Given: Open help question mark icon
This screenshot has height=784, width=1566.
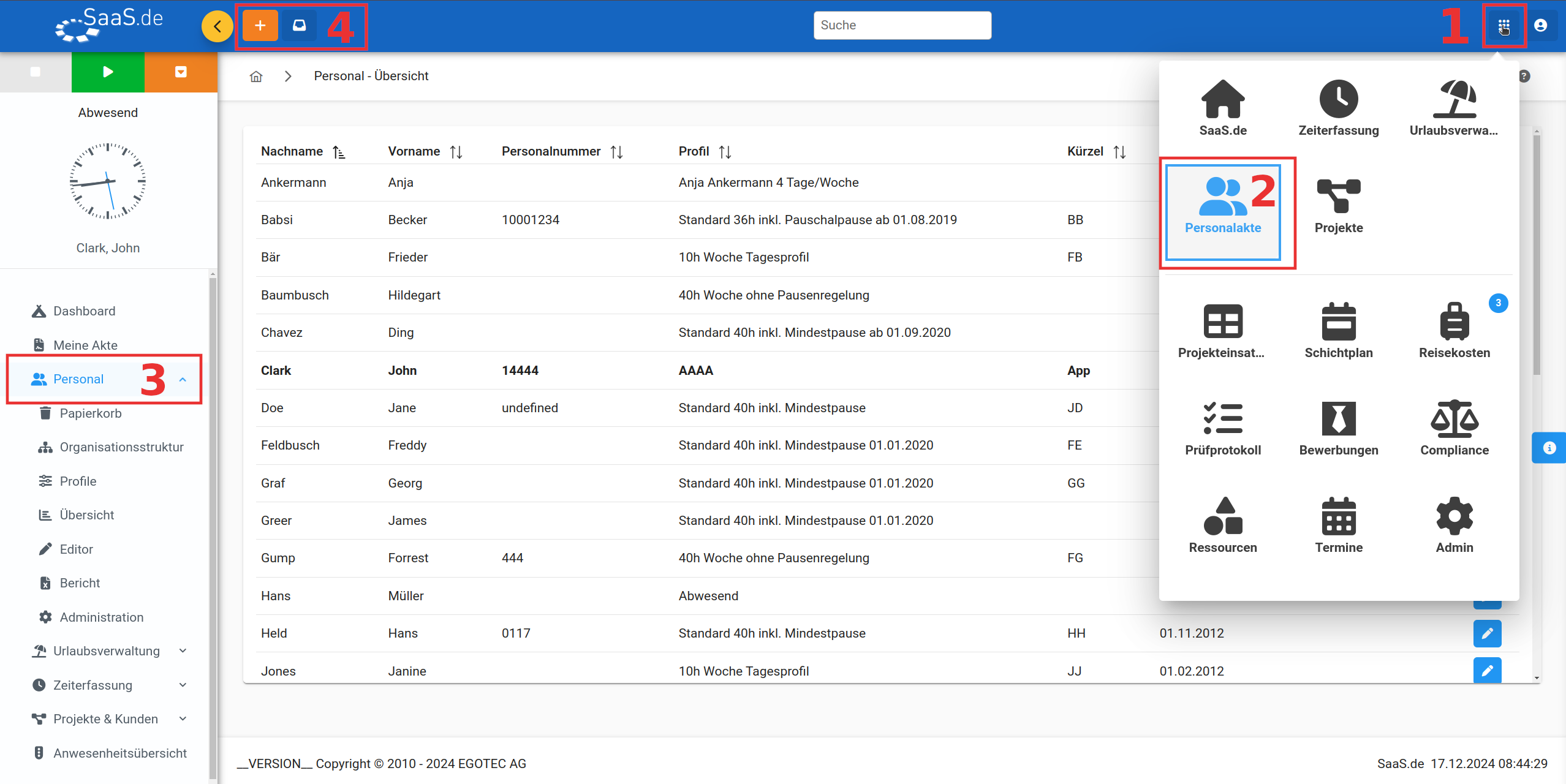Looking at the screenshot, I should [1525, 76].
